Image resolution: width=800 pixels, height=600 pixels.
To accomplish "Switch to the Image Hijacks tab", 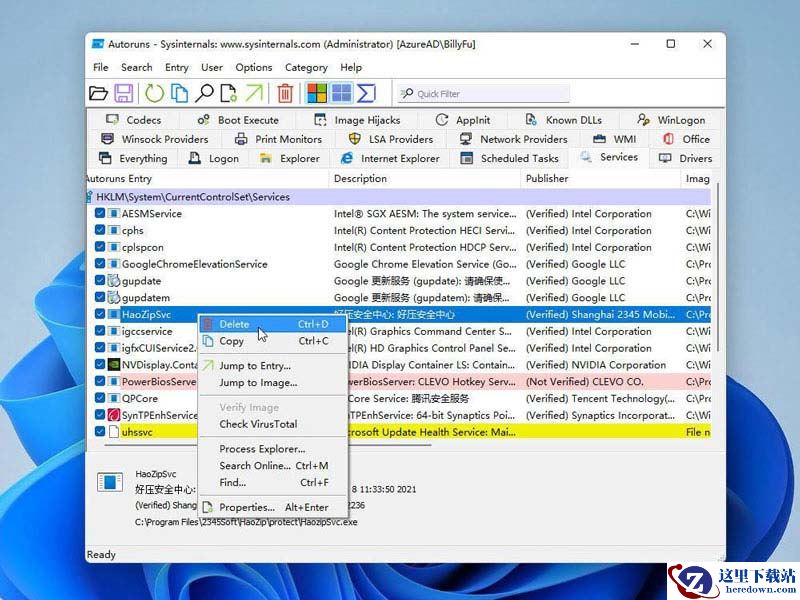I will coord(357,120).
